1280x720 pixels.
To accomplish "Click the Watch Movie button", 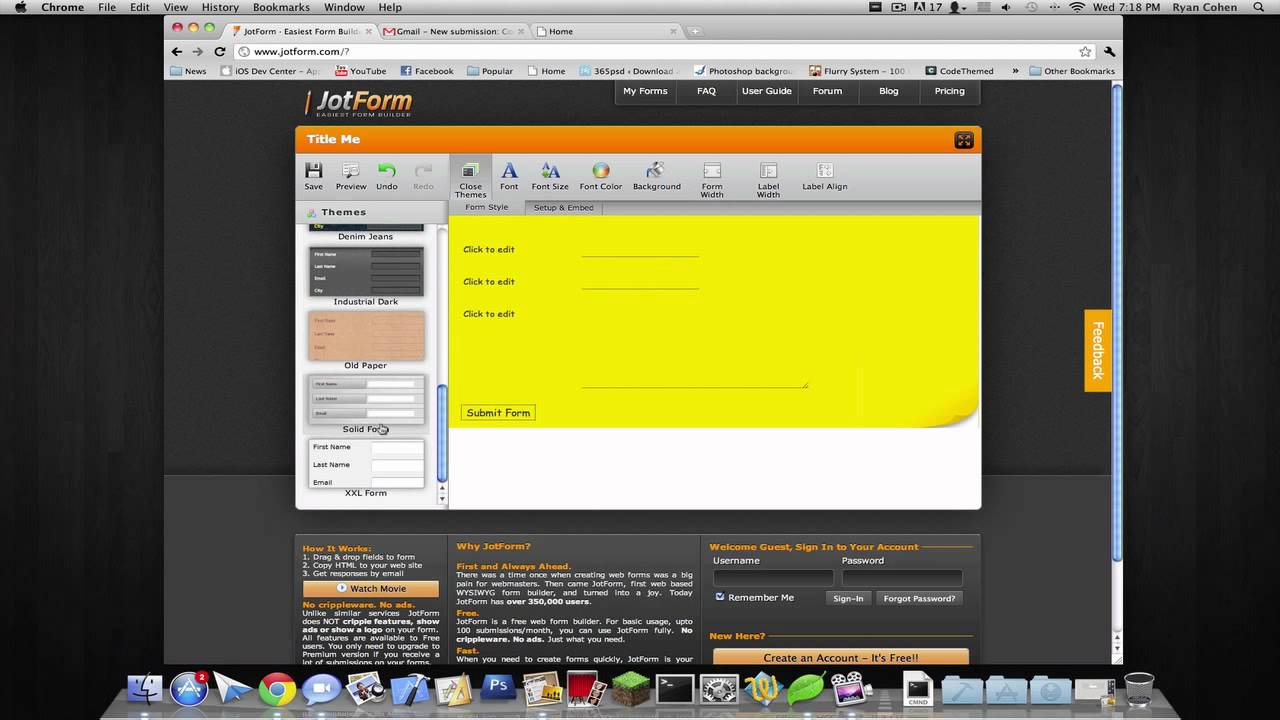I will tap(370, 589).
